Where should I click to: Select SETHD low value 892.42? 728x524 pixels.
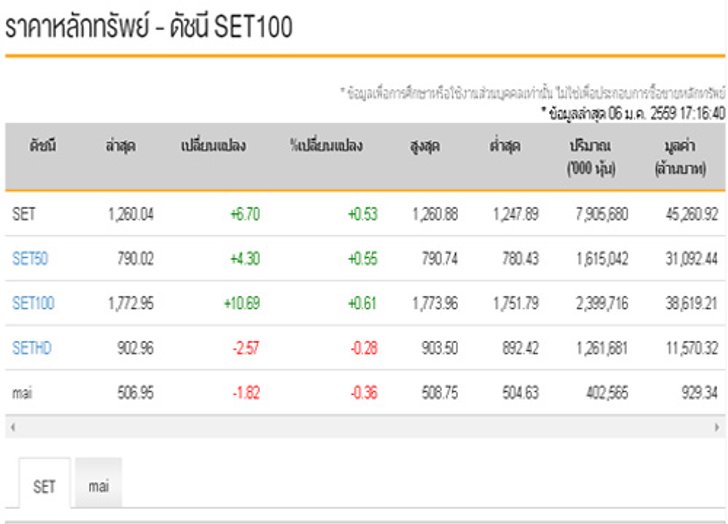point(520,348)
